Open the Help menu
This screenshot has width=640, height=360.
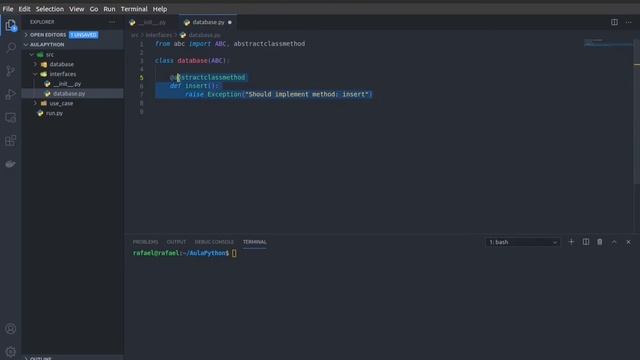(160, 9)
